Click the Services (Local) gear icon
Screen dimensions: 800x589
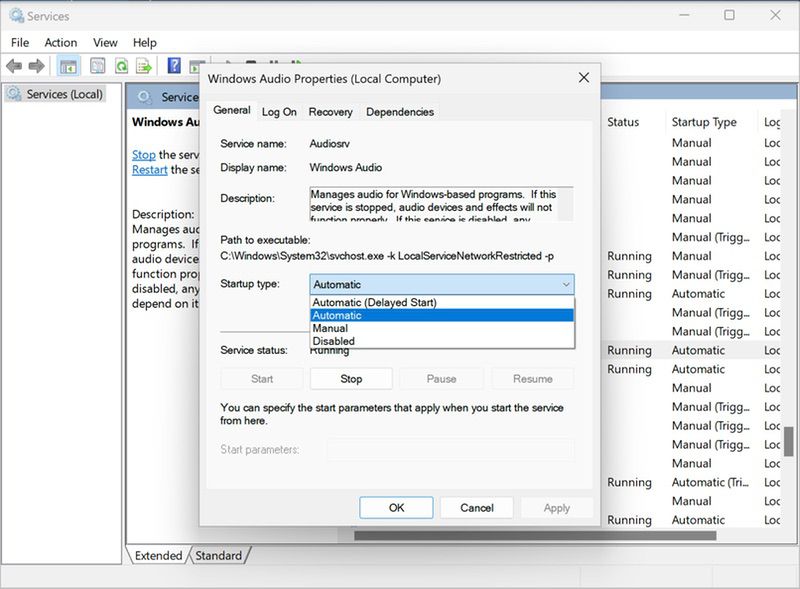pyautogui.click(x=14, y=93)
